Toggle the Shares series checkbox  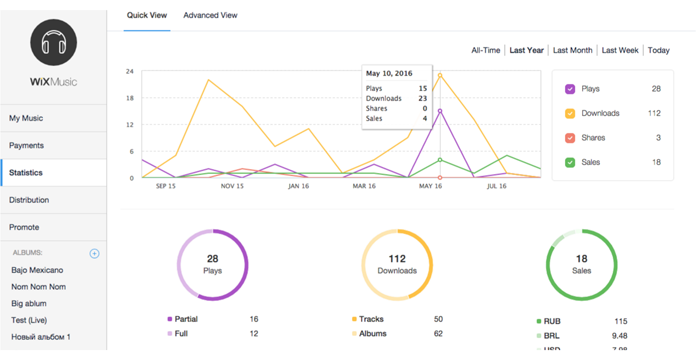pos(570,138)
